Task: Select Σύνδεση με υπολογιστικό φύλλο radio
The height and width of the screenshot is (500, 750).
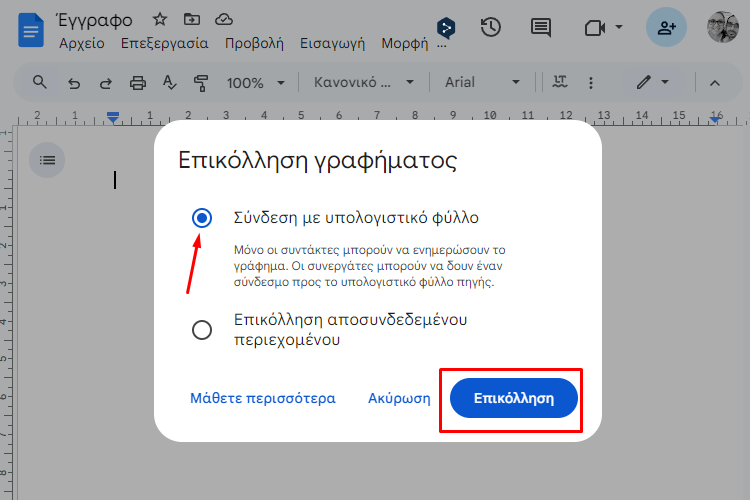Action: coord(202,218)
